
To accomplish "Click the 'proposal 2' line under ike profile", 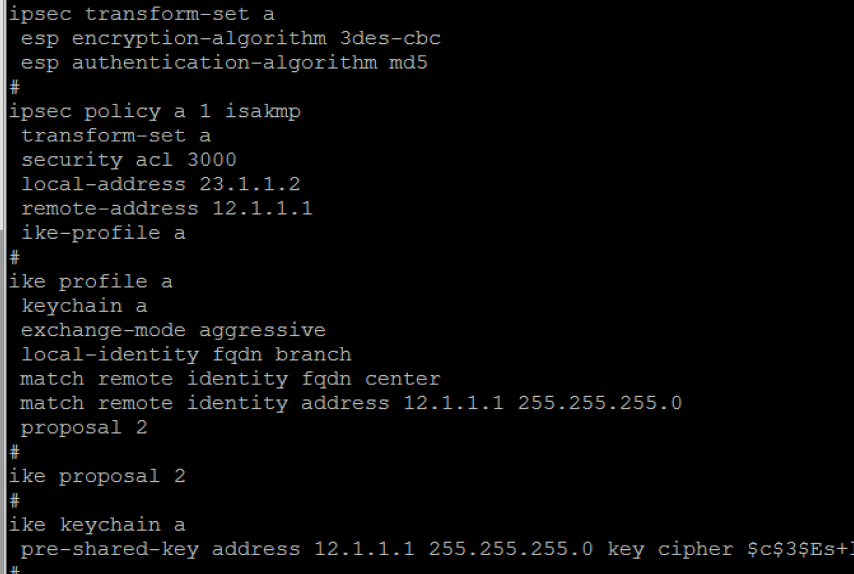I will 84,427.
